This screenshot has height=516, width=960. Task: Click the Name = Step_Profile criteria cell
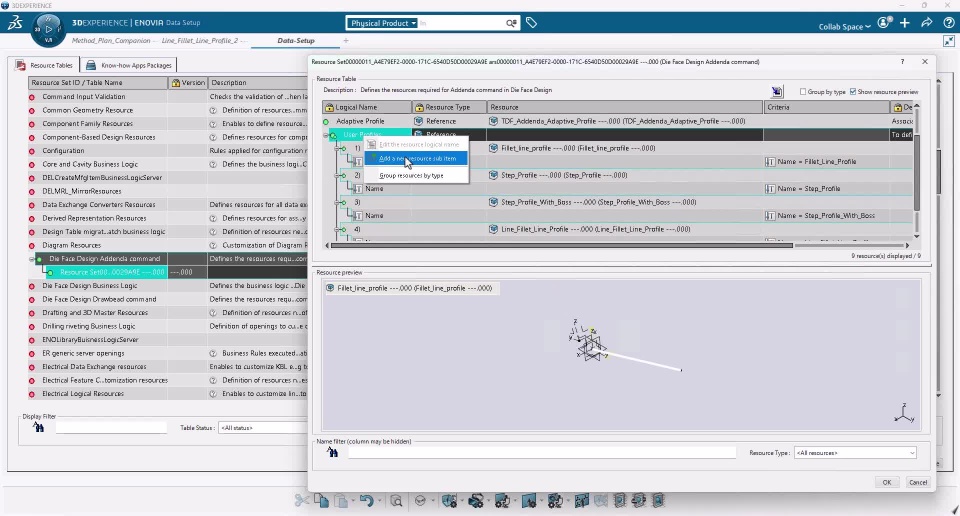pyautogui.click(x=827, y=189)
